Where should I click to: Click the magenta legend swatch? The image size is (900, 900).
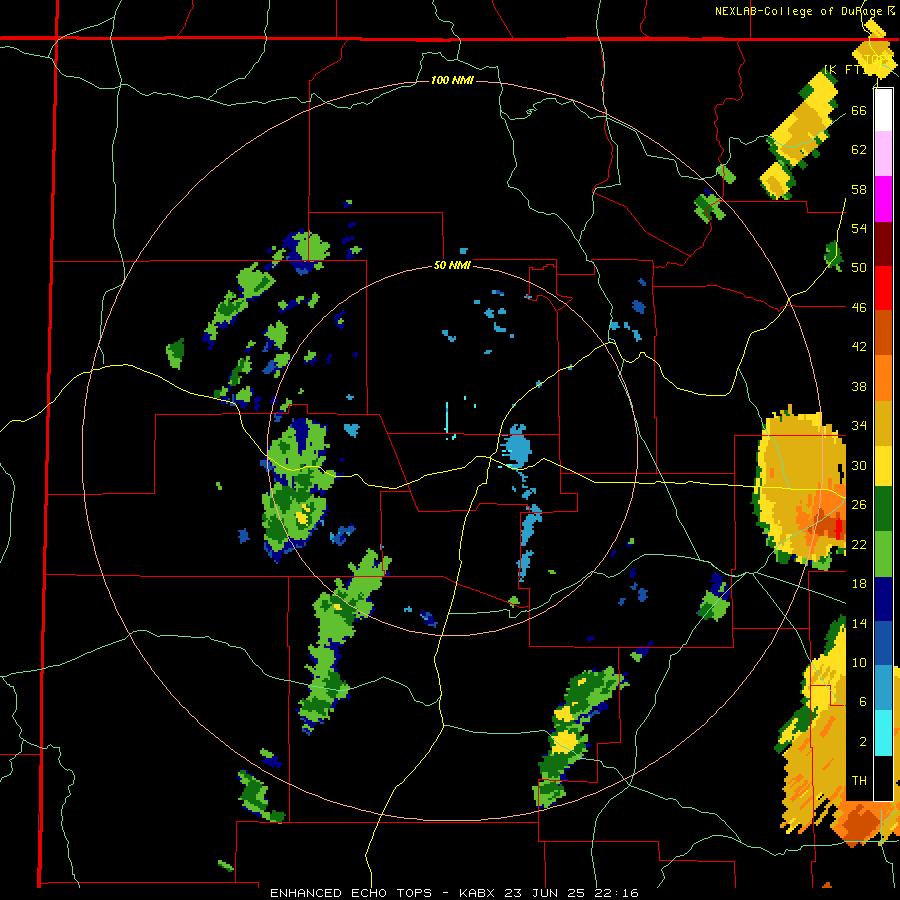(883, 199)
